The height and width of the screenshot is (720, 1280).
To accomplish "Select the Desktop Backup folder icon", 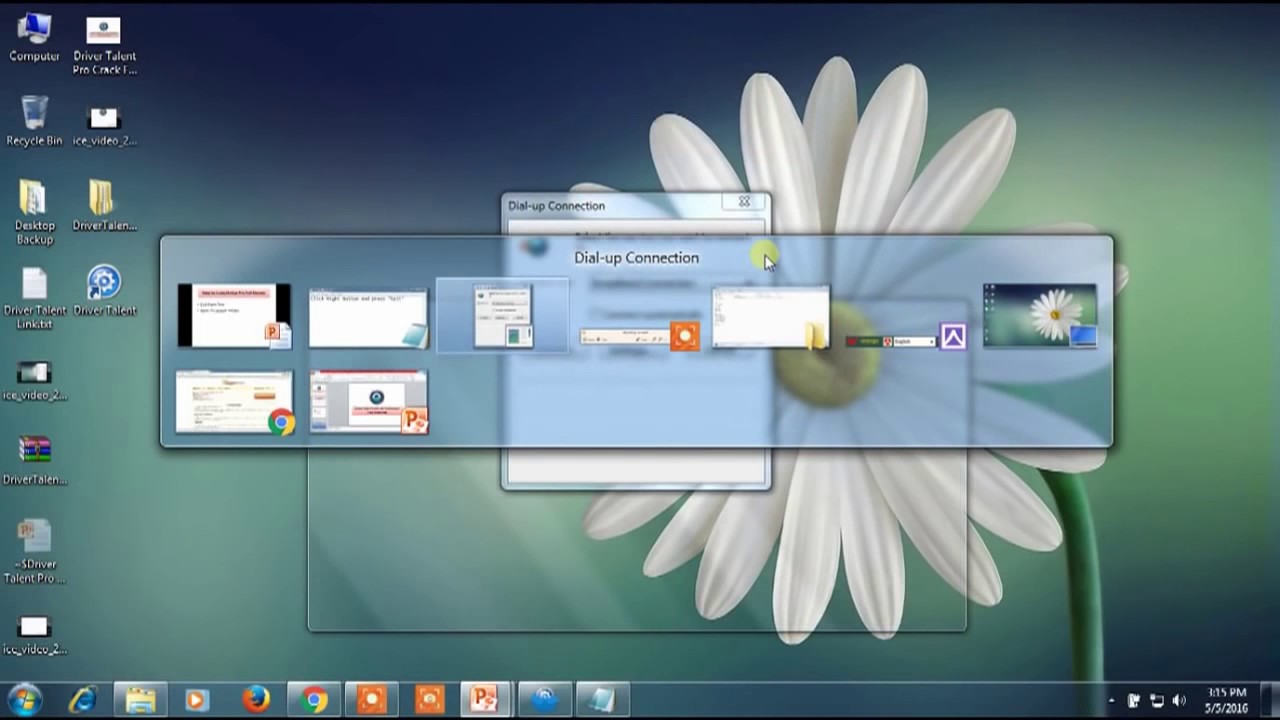I will tap(34, 213).
